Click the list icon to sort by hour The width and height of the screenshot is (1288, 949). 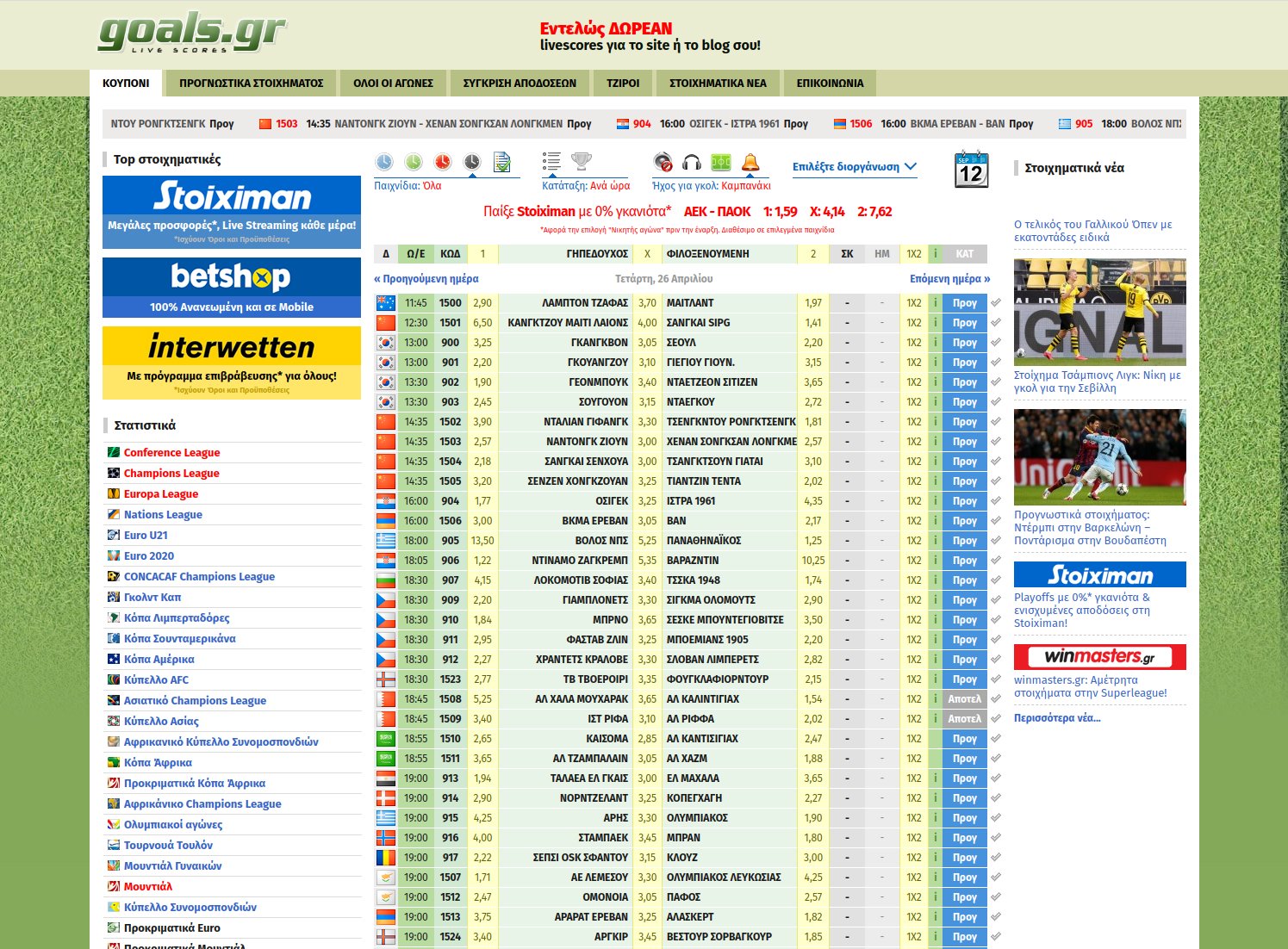point(551,162)
